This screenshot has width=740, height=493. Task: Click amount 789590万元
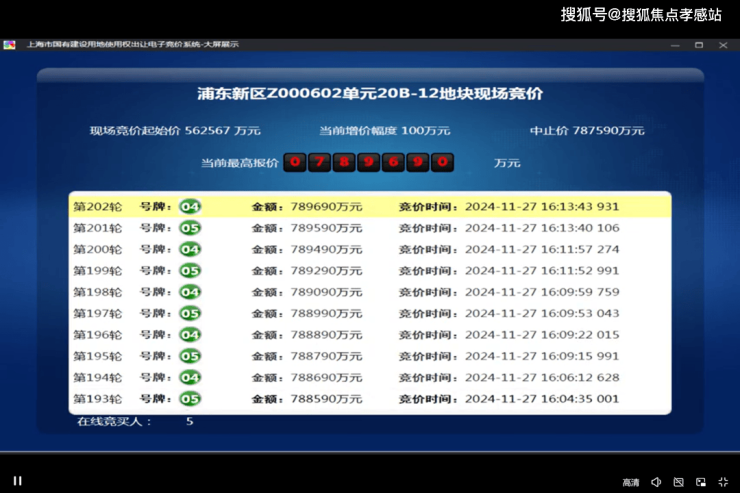click(326, 228)
